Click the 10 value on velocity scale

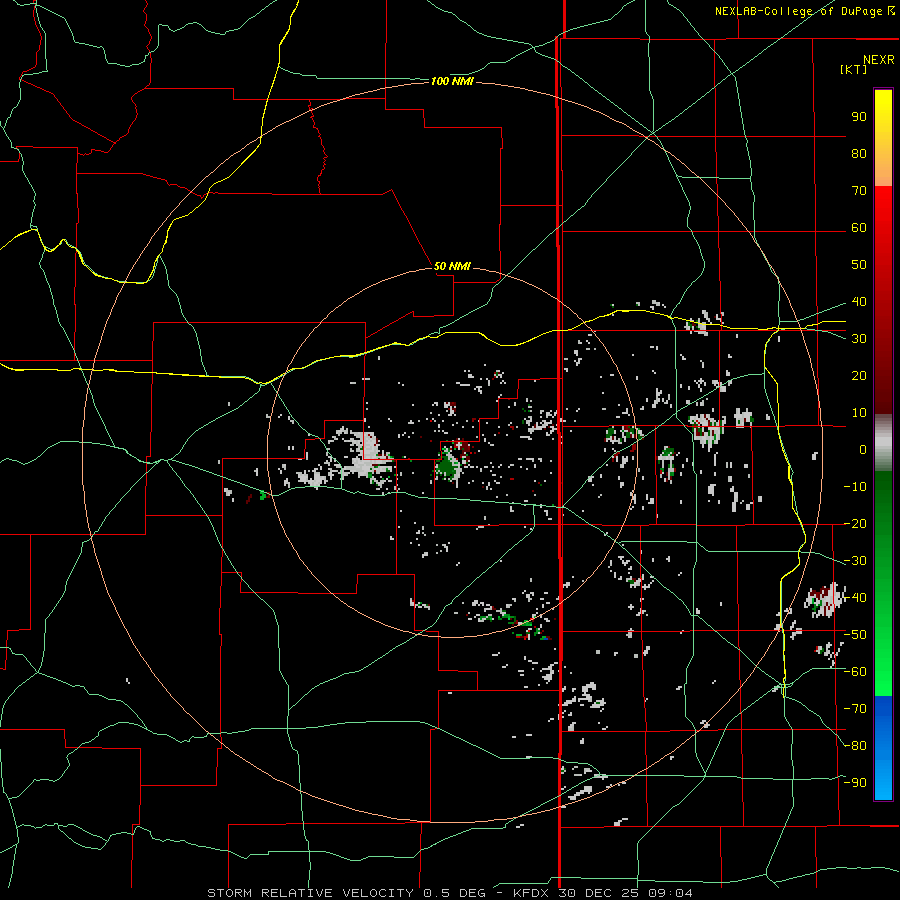click(x=859, y=413)
